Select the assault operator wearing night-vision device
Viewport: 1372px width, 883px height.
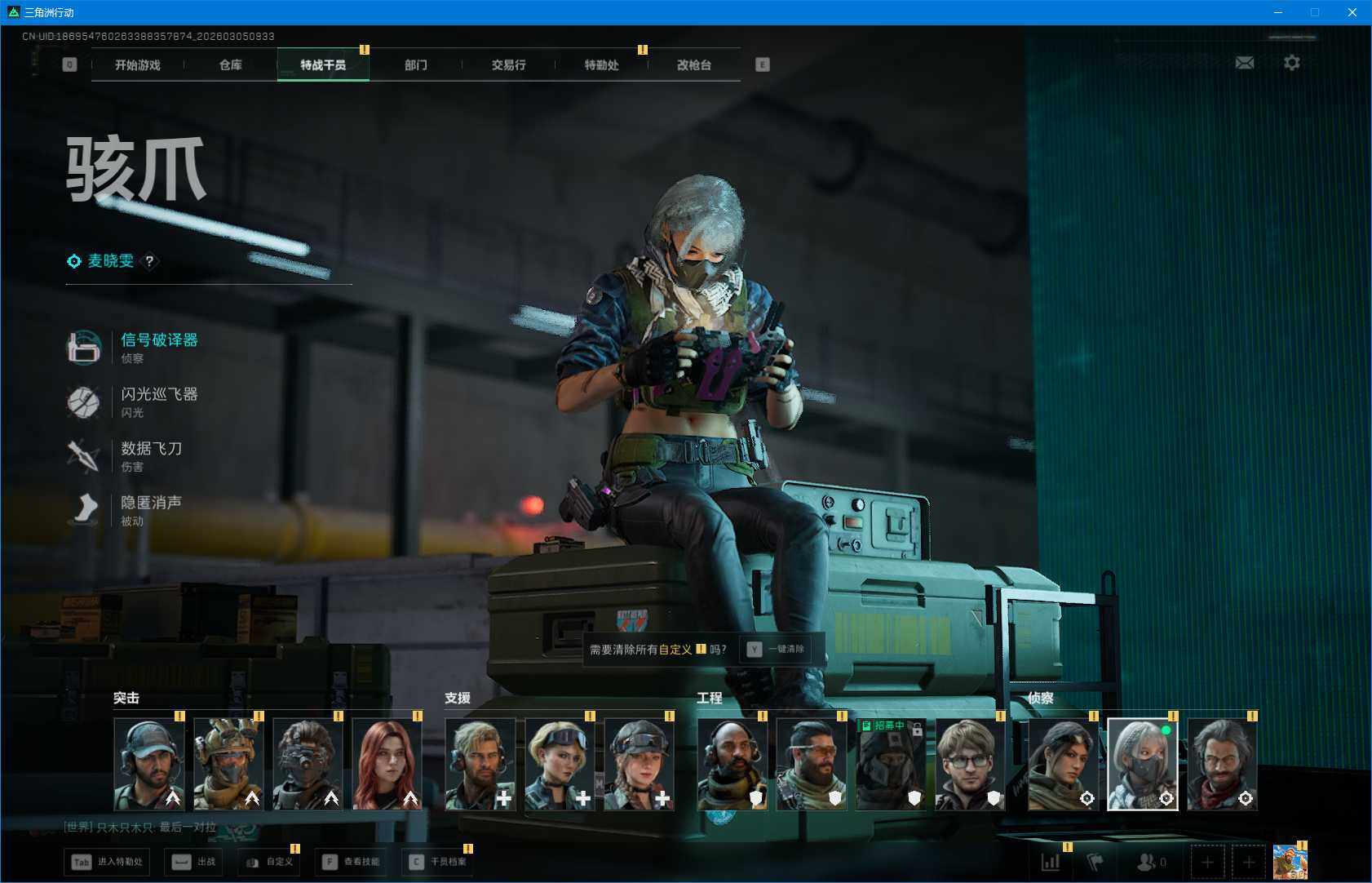pos(308,764)
